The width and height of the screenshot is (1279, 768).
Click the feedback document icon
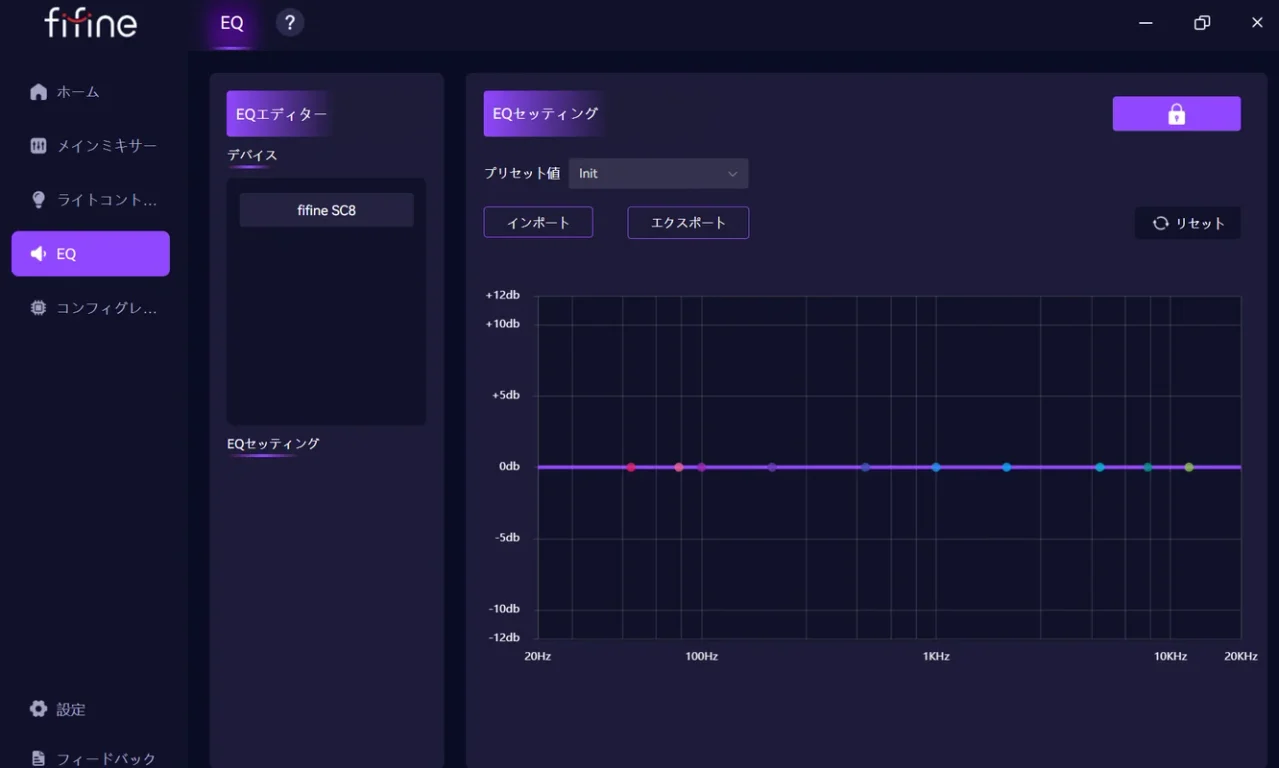point(38,758)
